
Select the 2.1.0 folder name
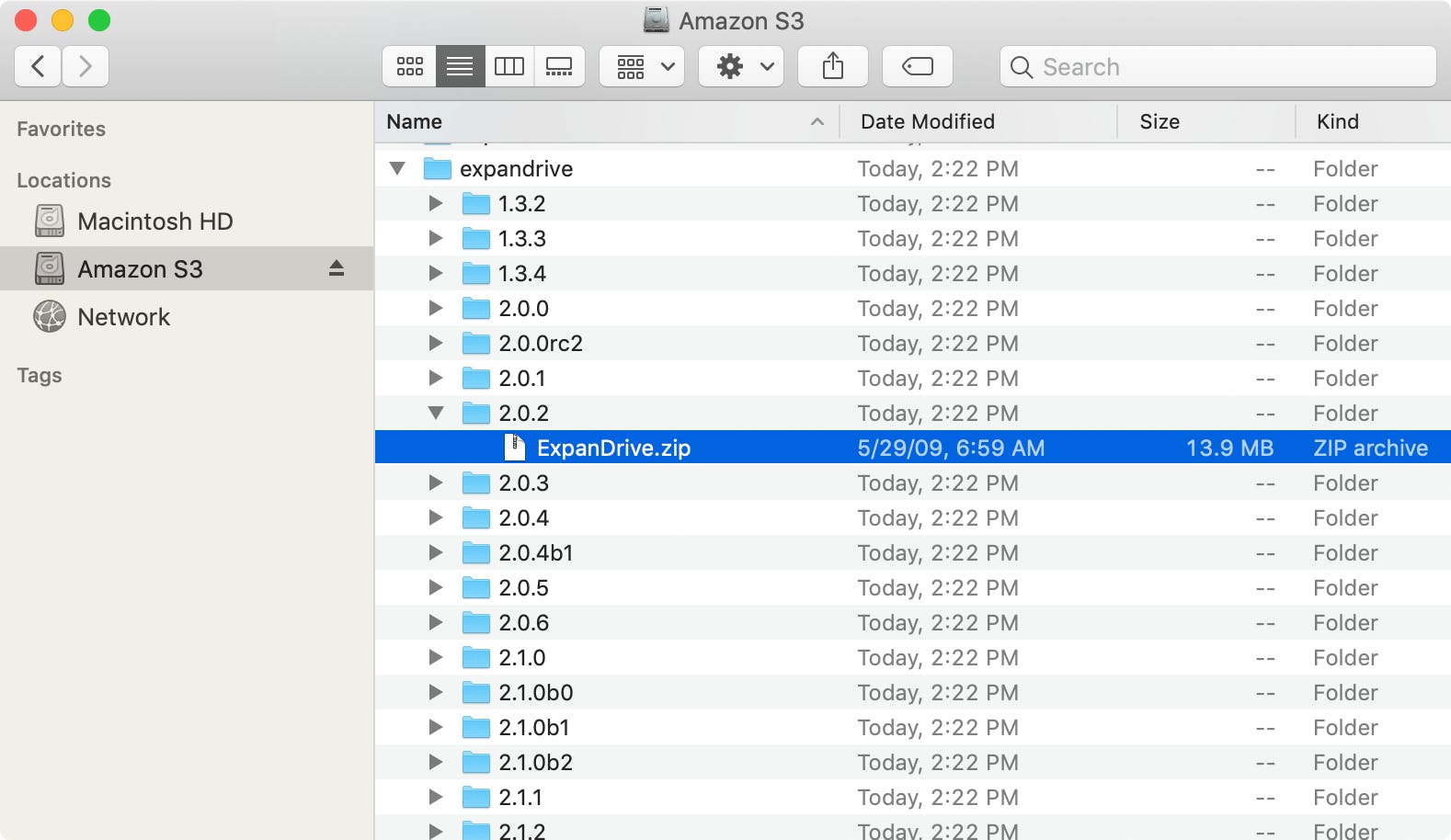coord(522,657)
